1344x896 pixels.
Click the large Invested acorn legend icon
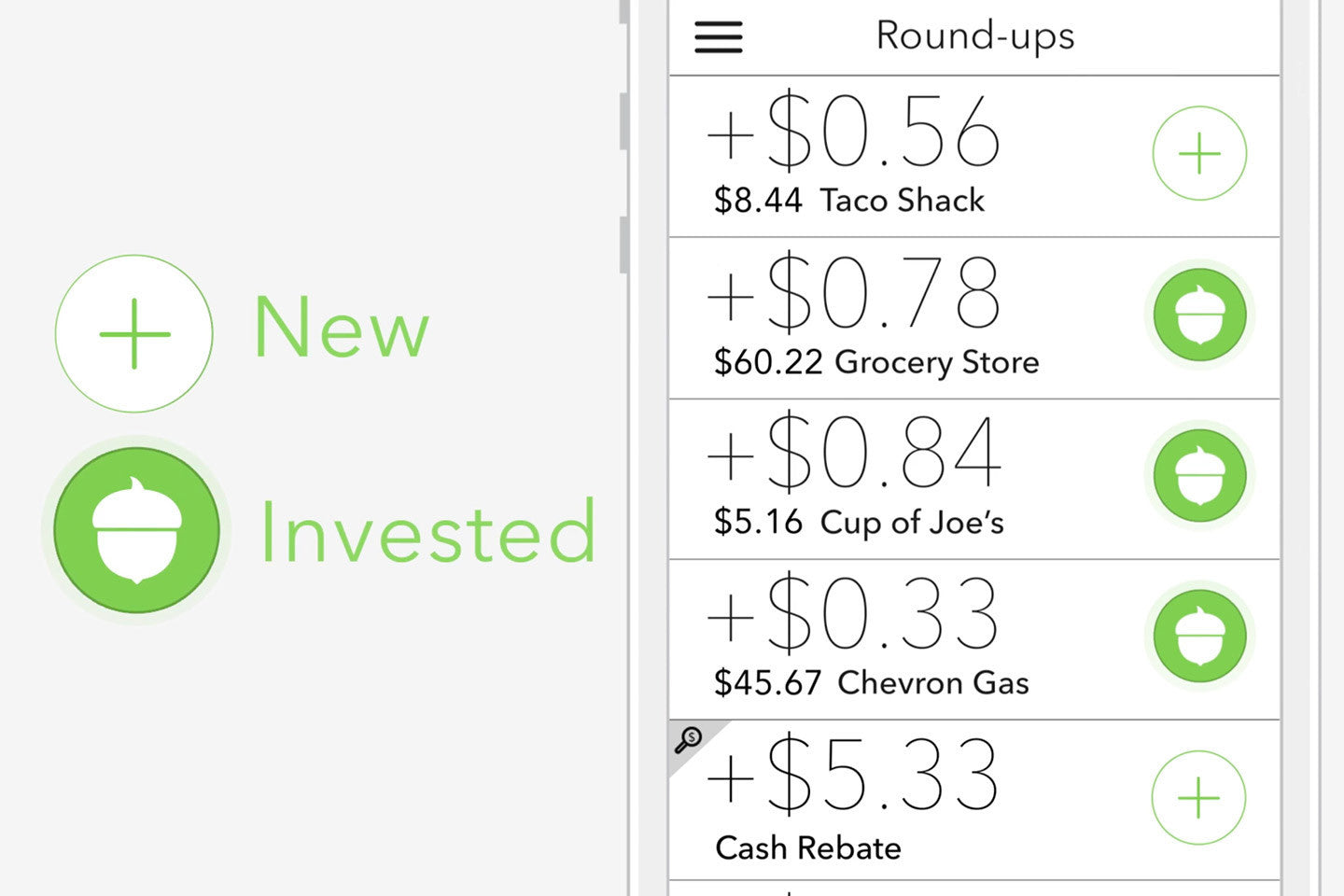[x=136, y=530]
